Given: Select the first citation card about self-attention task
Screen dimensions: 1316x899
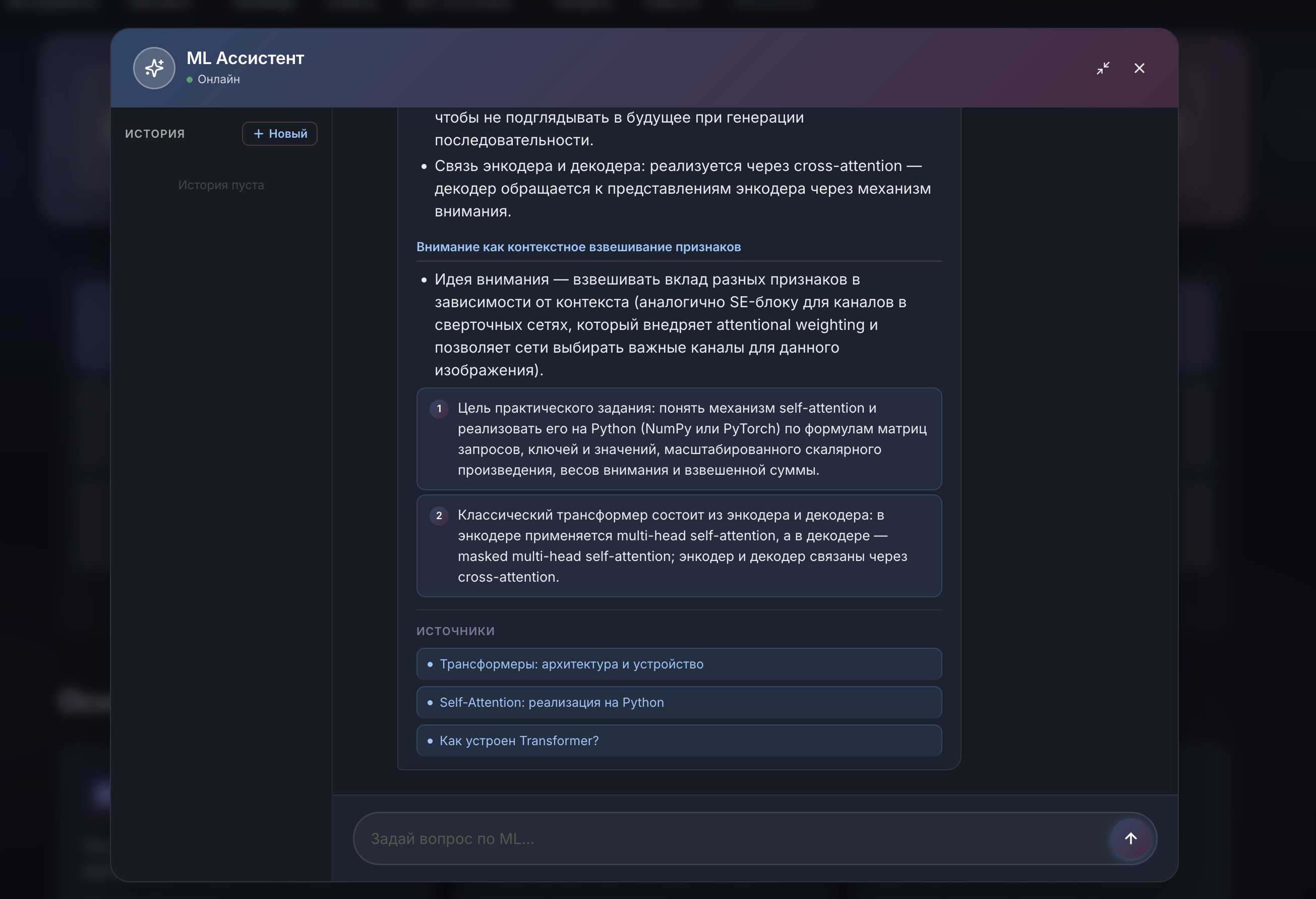Looking at the screenshot, I should pyautogui.click(x=679, y=439).
